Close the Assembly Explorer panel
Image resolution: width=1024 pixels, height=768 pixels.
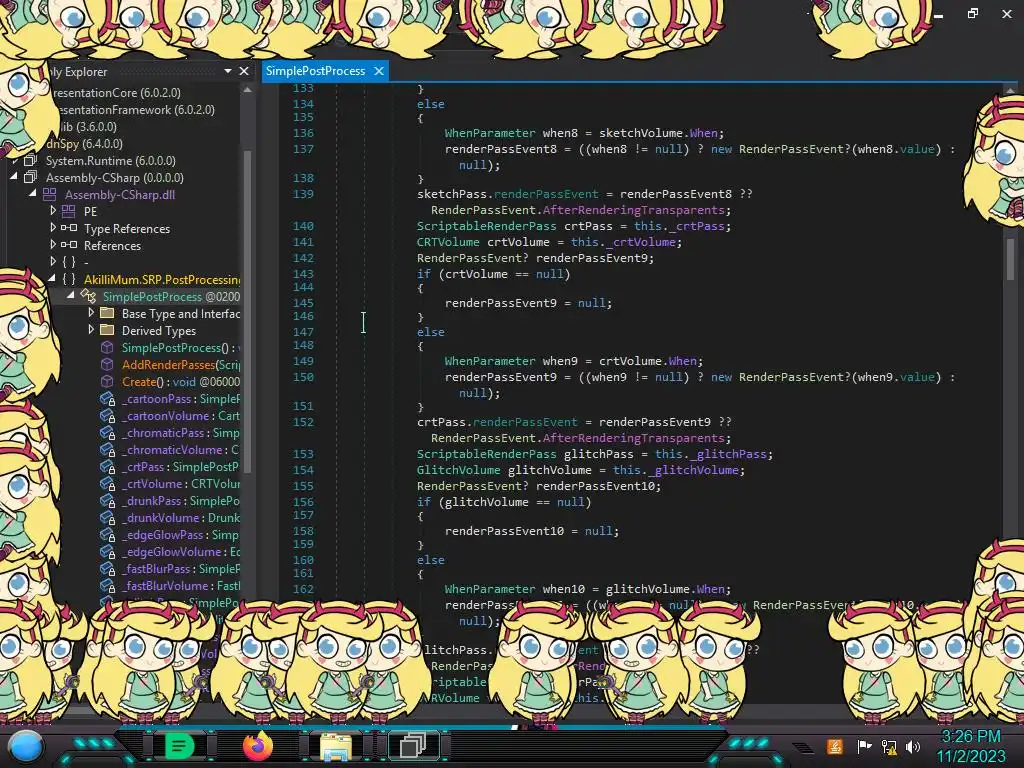tap(244, 71)
